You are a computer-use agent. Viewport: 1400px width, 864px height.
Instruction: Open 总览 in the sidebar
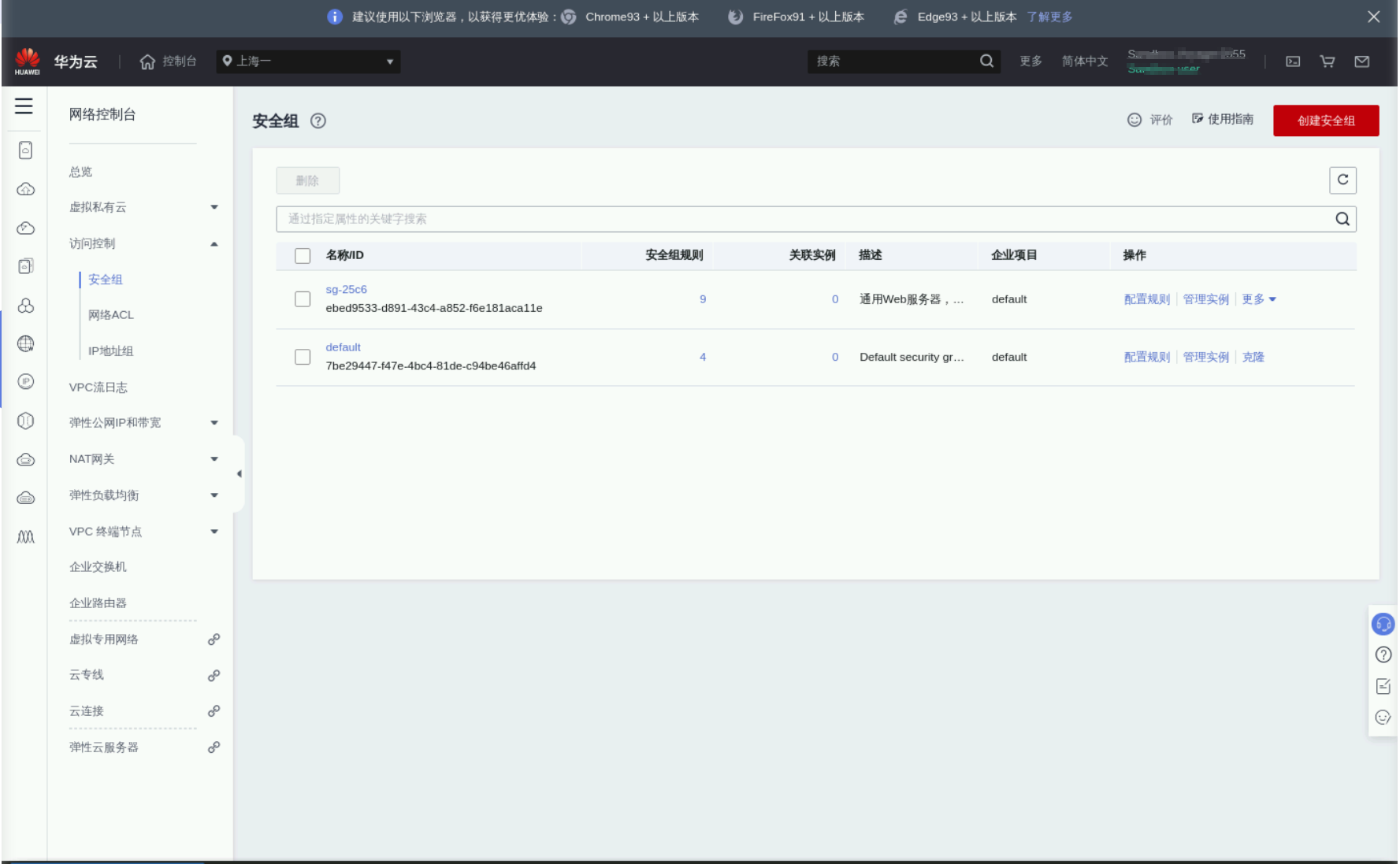coord(81,172)
